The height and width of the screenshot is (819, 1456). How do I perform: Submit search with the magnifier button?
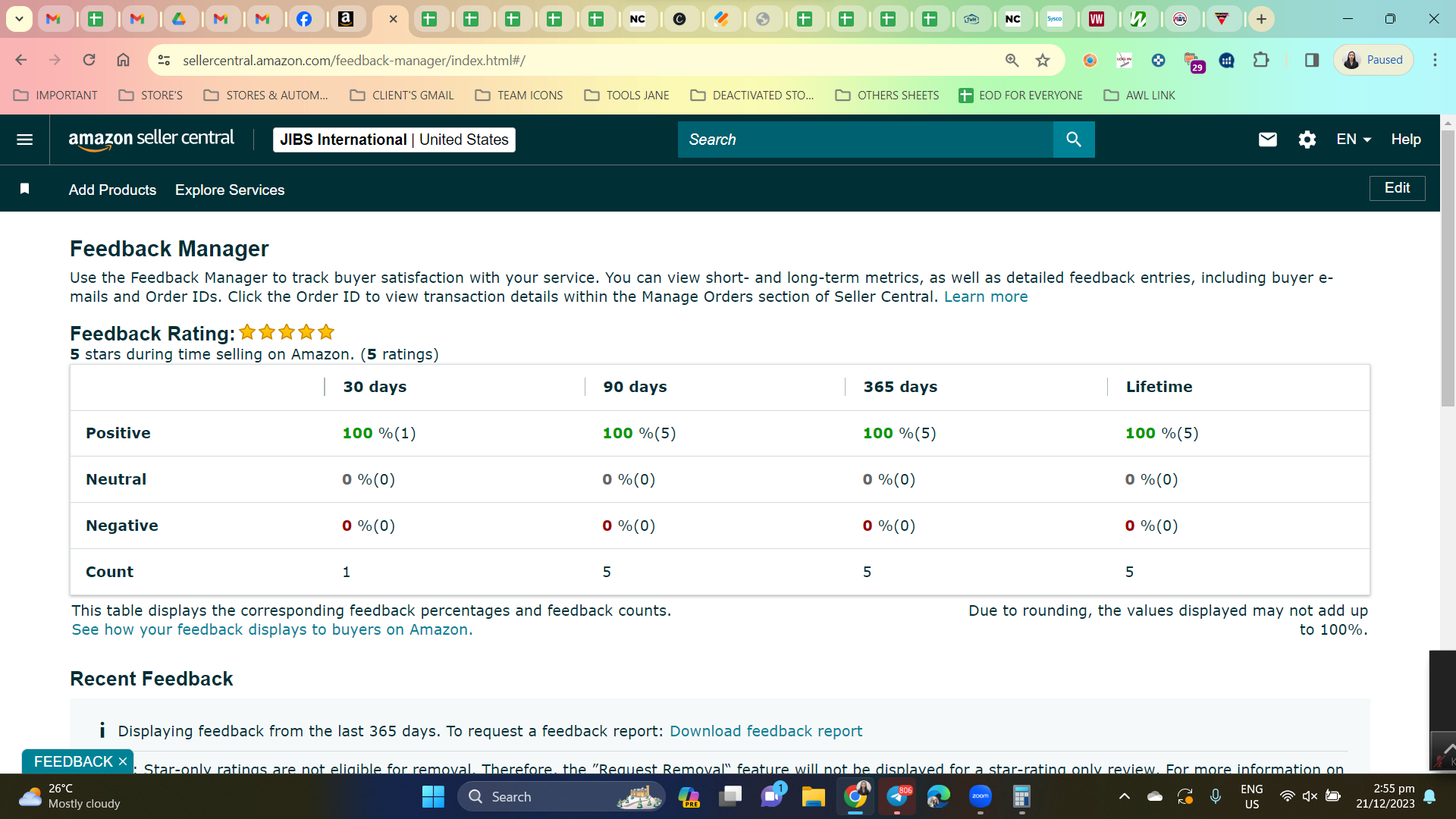click(1074, 140)
